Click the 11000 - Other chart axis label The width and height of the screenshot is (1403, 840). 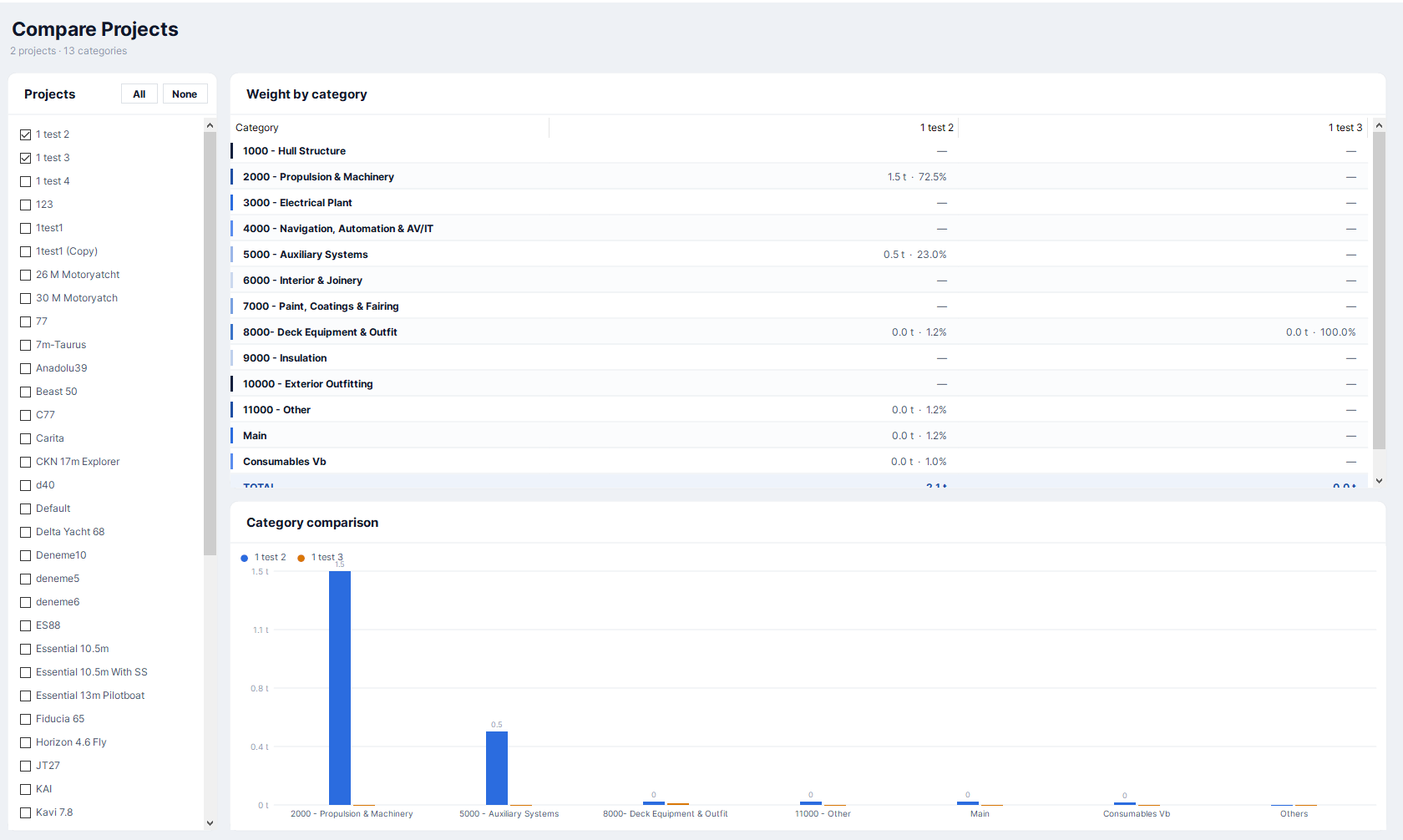click(x=823, y=814)
